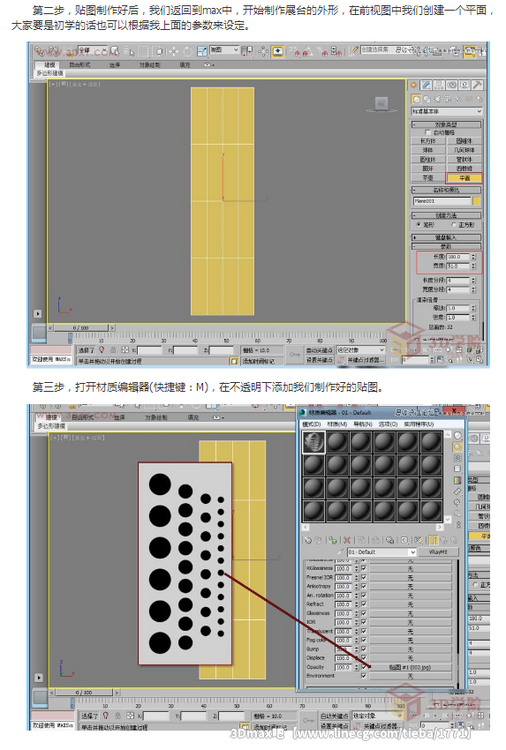Collapse the 对象类型 rollout

tap(447, 124)
